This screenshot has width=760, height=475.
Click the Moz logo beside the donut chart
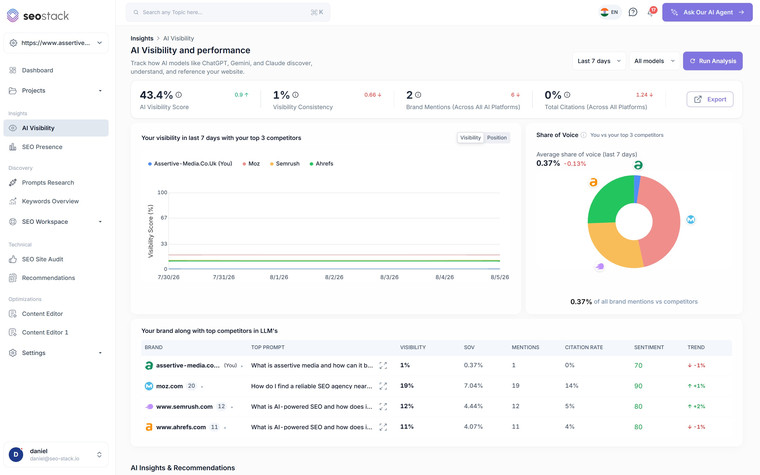pos(691,220)
